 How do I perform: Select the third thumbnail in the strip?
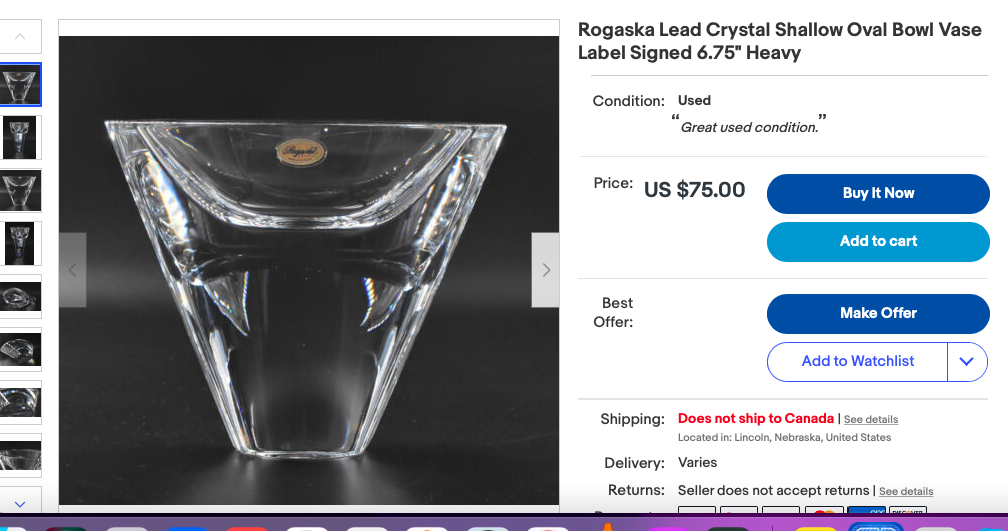(20, 190)
